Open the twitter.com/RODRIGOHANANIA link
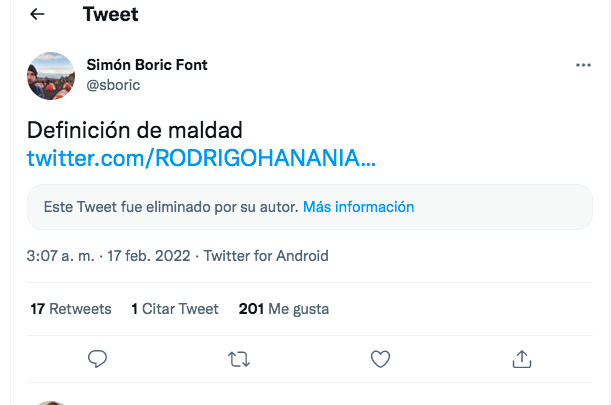Viewport: 611px width, 405px height. (201, 158)
